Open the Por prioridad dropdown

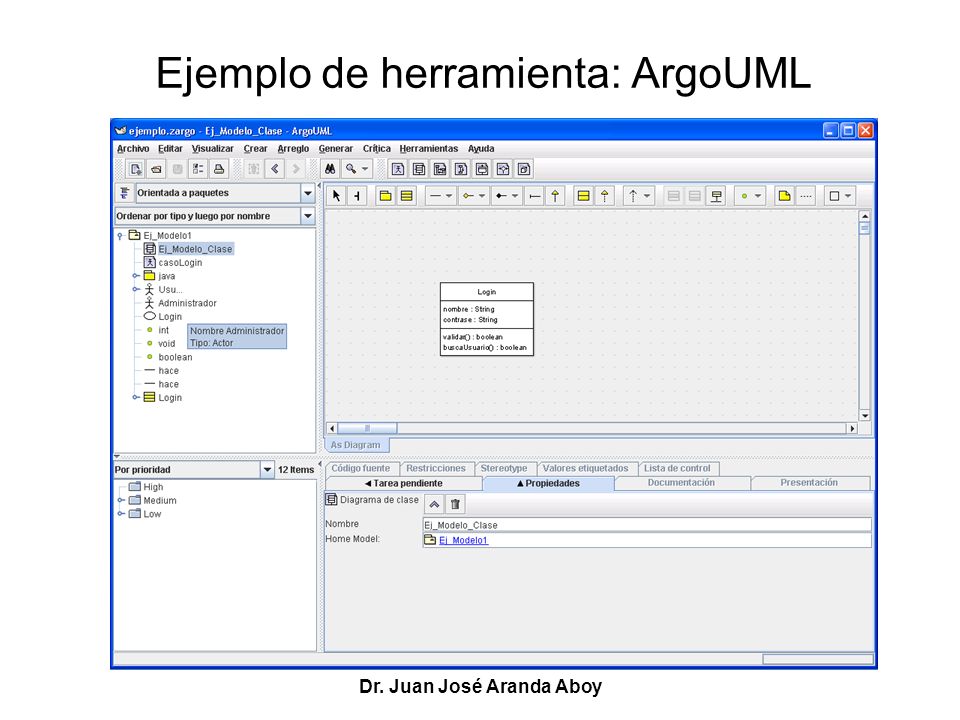[267, 470]
